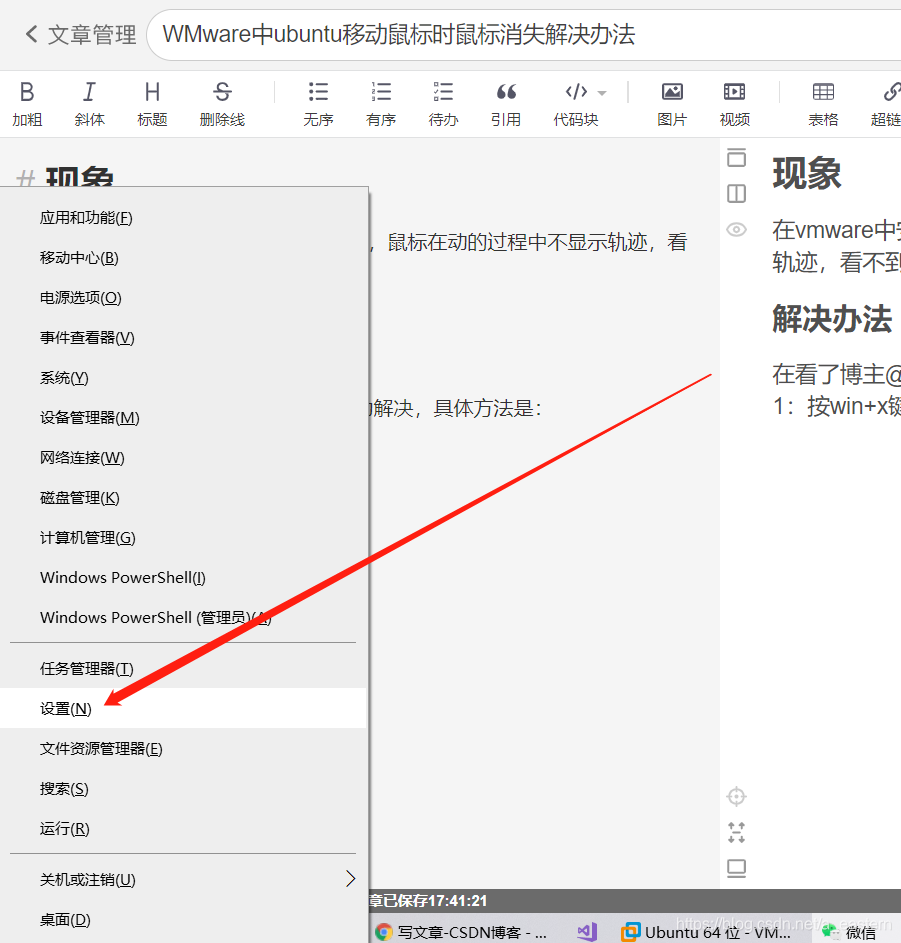Insert a code block (代码块)
Image resolution: width=901 pixels, height=943 pixels.
pyautogui.click(x=576, y=104)
